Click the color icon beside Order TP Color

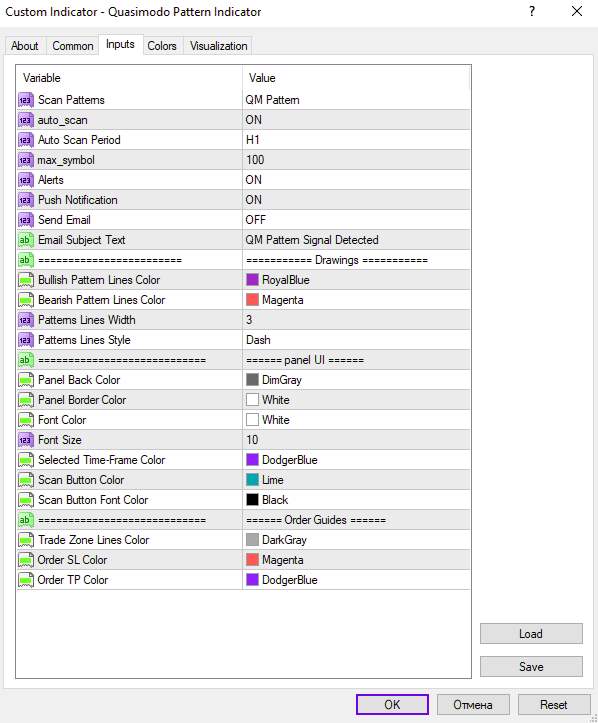click(x=26, y=581)
